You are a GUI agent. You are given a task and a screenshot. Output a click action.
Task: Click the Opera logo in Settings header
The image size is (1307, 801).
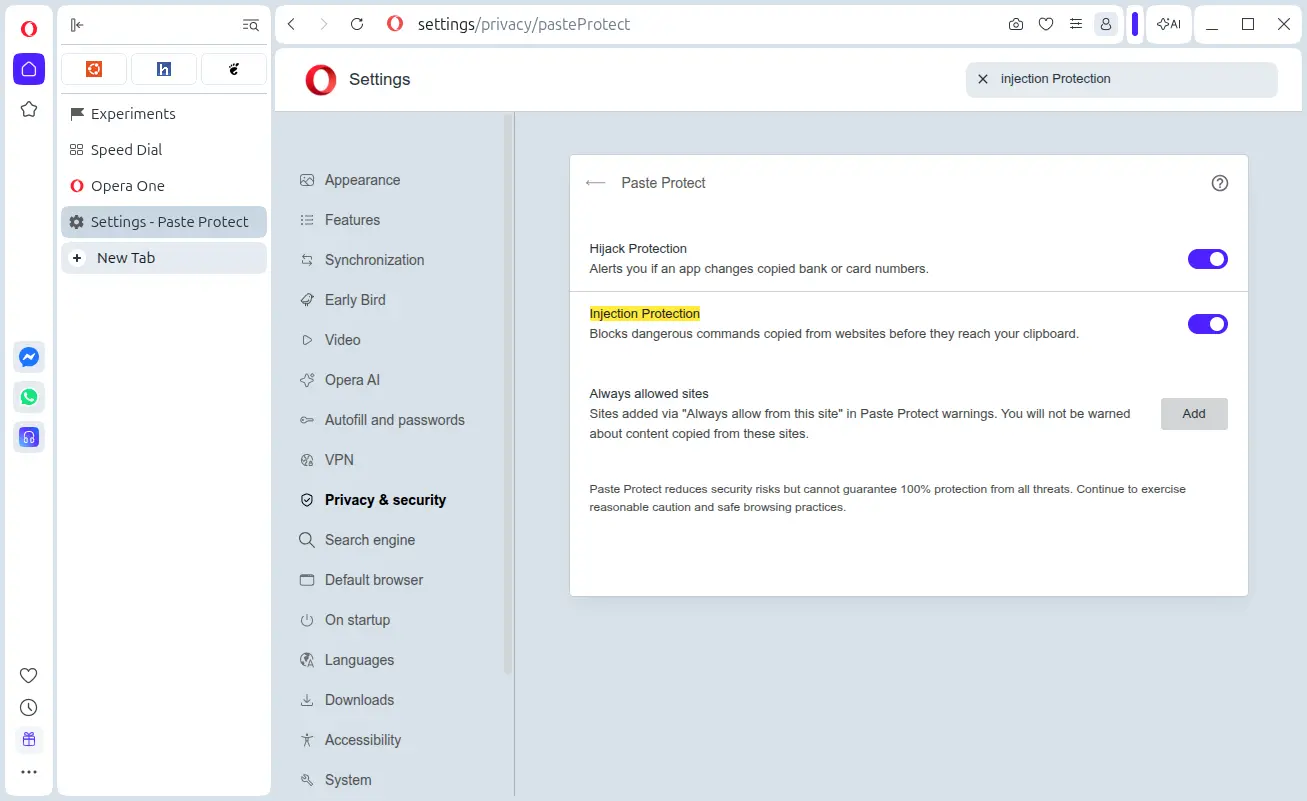click(x=321, y=80)
